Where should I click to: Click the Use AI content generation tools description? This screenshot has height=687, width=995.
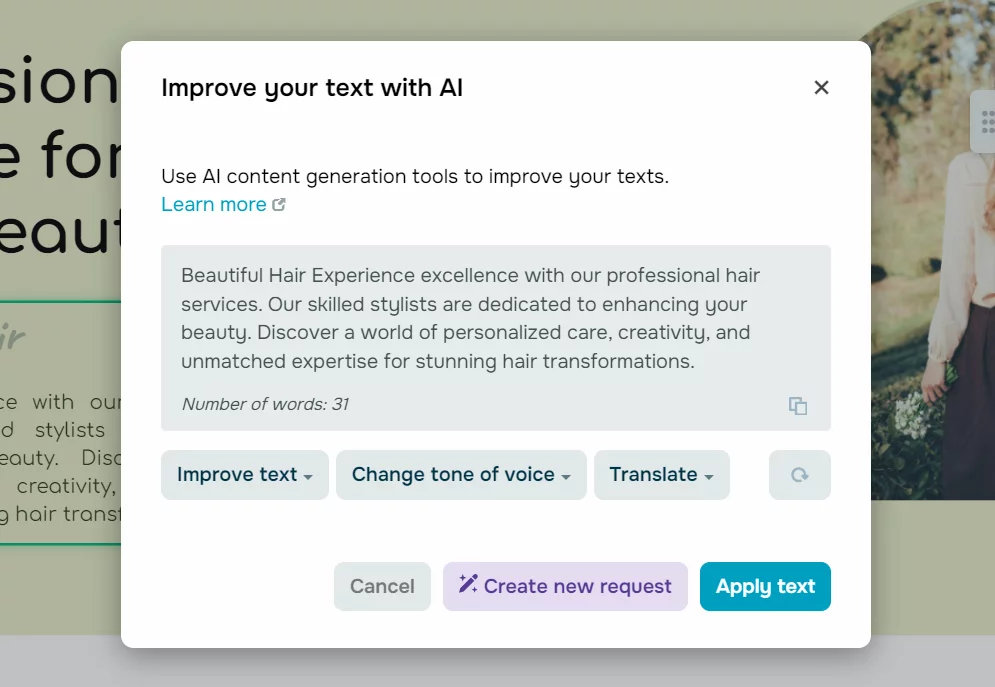pos(414,177)
